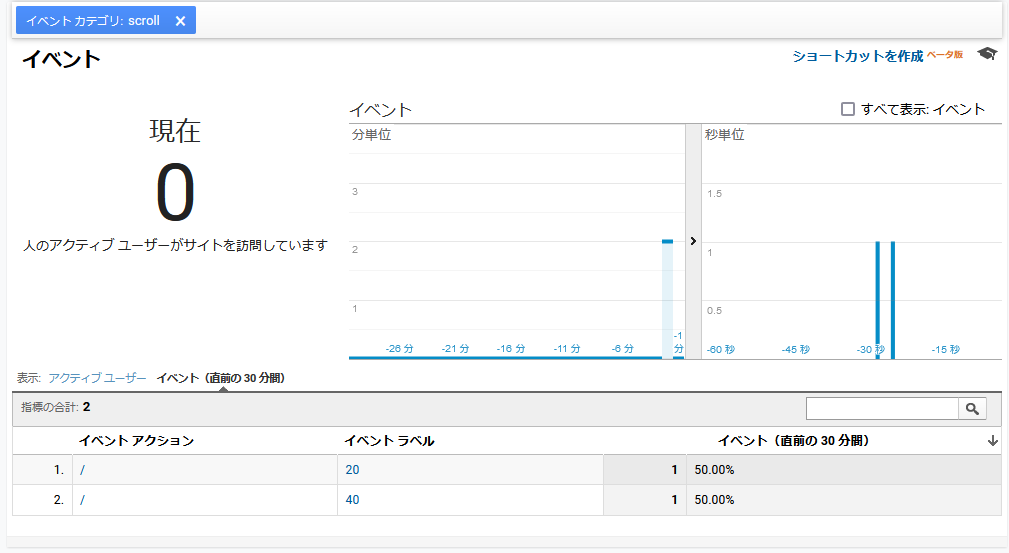This screenshot has width=1009, height=553.
Task: Open the graduation cap help icon
Action: pyautogui.click(x=987, y=53)
